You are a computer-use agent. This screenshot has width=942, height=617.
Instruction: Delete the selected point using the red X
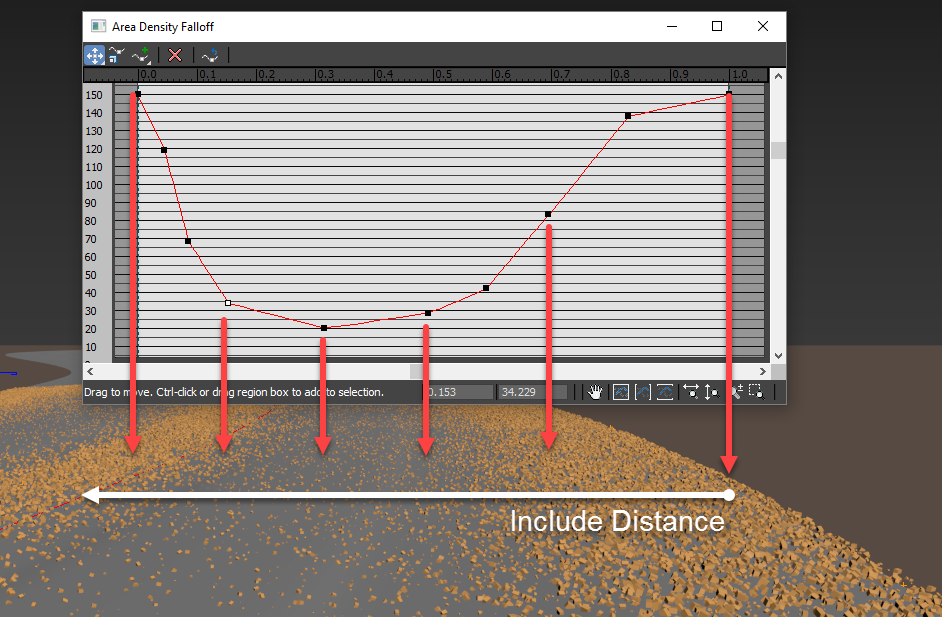point(176,55)
